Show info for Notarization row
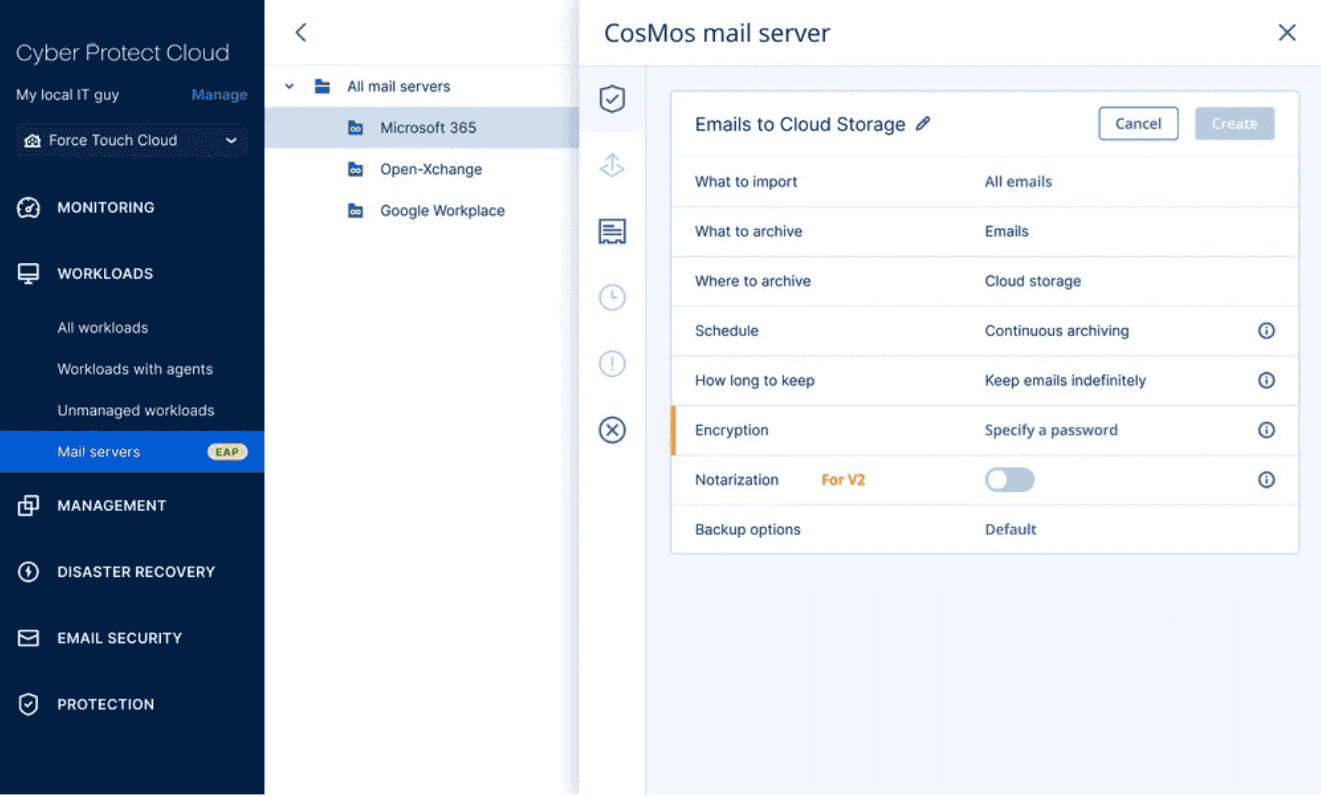Viewport: 1321px width, 797px height. [x=1266, y=480]
